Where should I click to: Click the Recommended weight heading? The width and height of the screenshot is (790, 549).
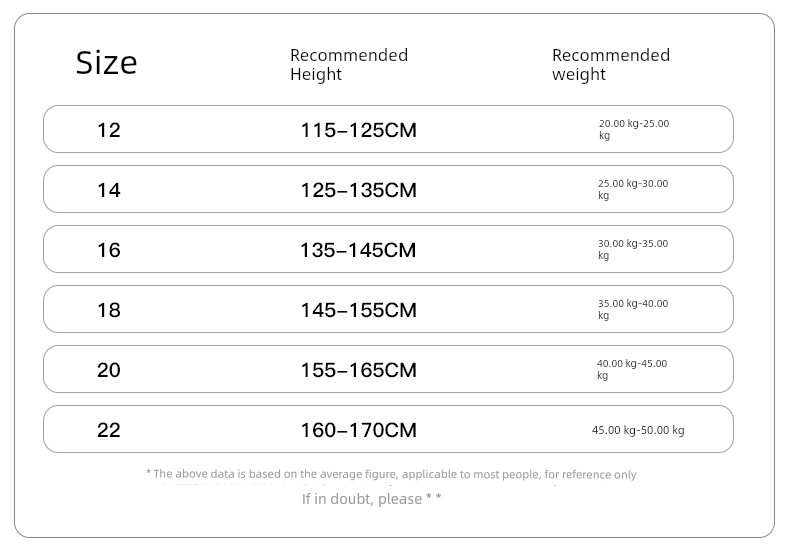(x=611, y=64)
